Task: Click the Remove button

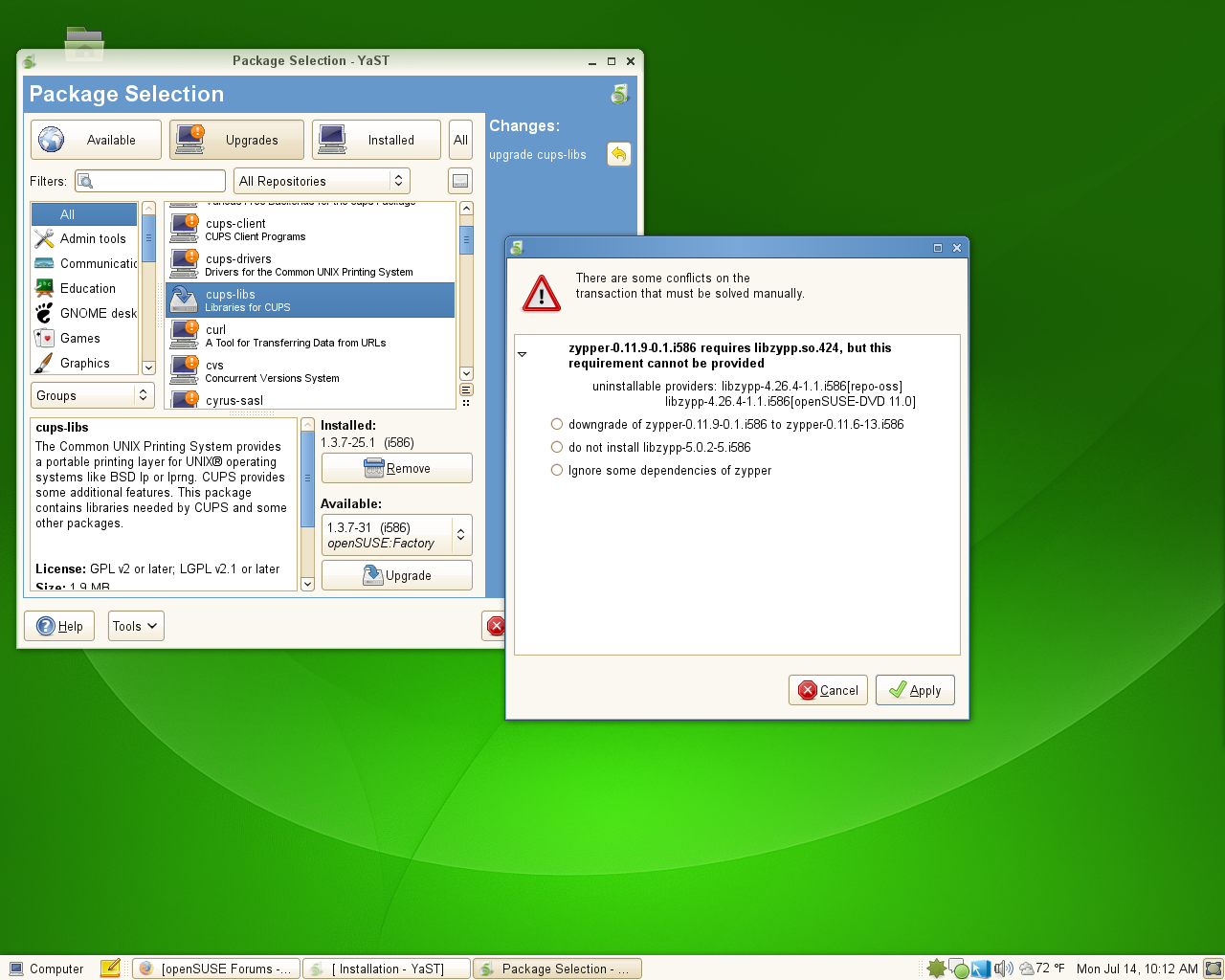Action: pos(397,468)
